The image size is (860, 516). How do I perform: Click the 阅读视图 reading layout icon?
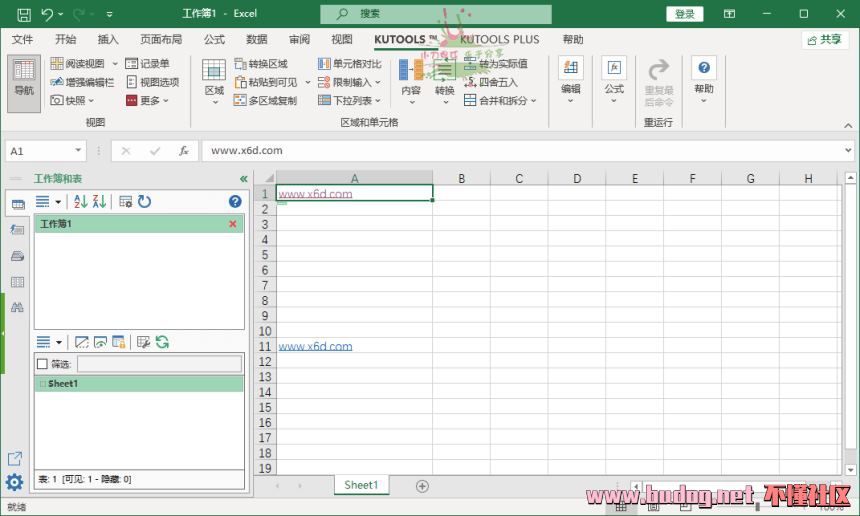tap(56, 64)
